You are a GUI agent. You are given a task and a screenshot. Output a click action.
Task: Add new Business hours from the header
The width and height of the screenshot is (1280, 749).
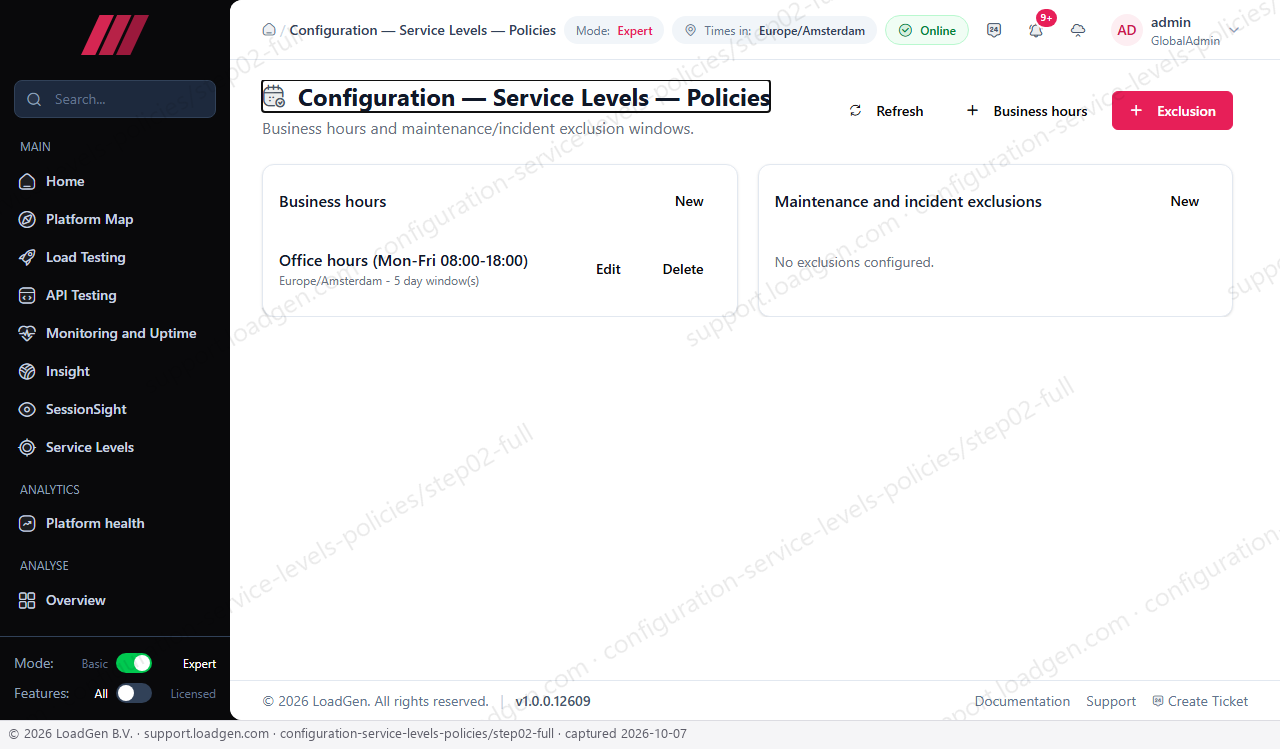pos(1026,111)
